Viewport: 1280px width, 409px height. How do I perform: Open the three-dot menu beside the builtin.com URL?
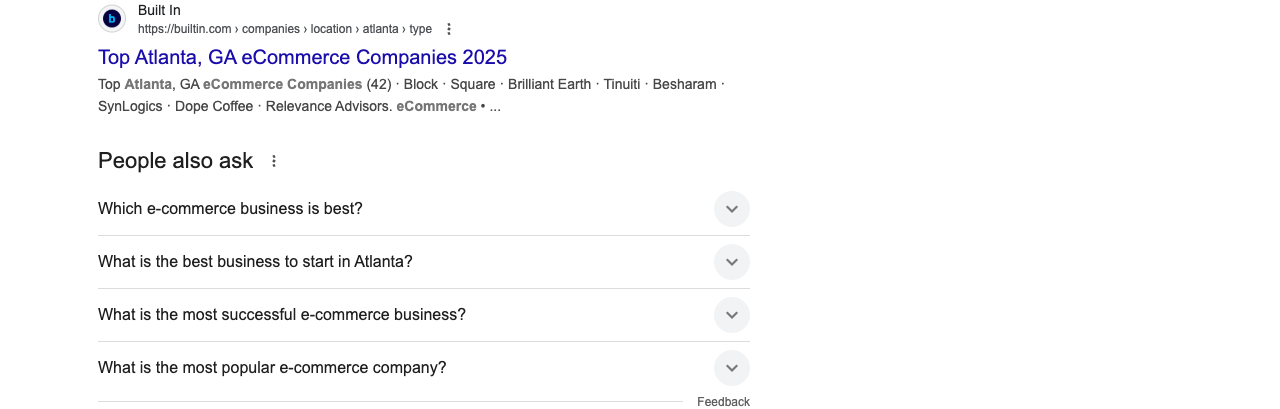449,29
